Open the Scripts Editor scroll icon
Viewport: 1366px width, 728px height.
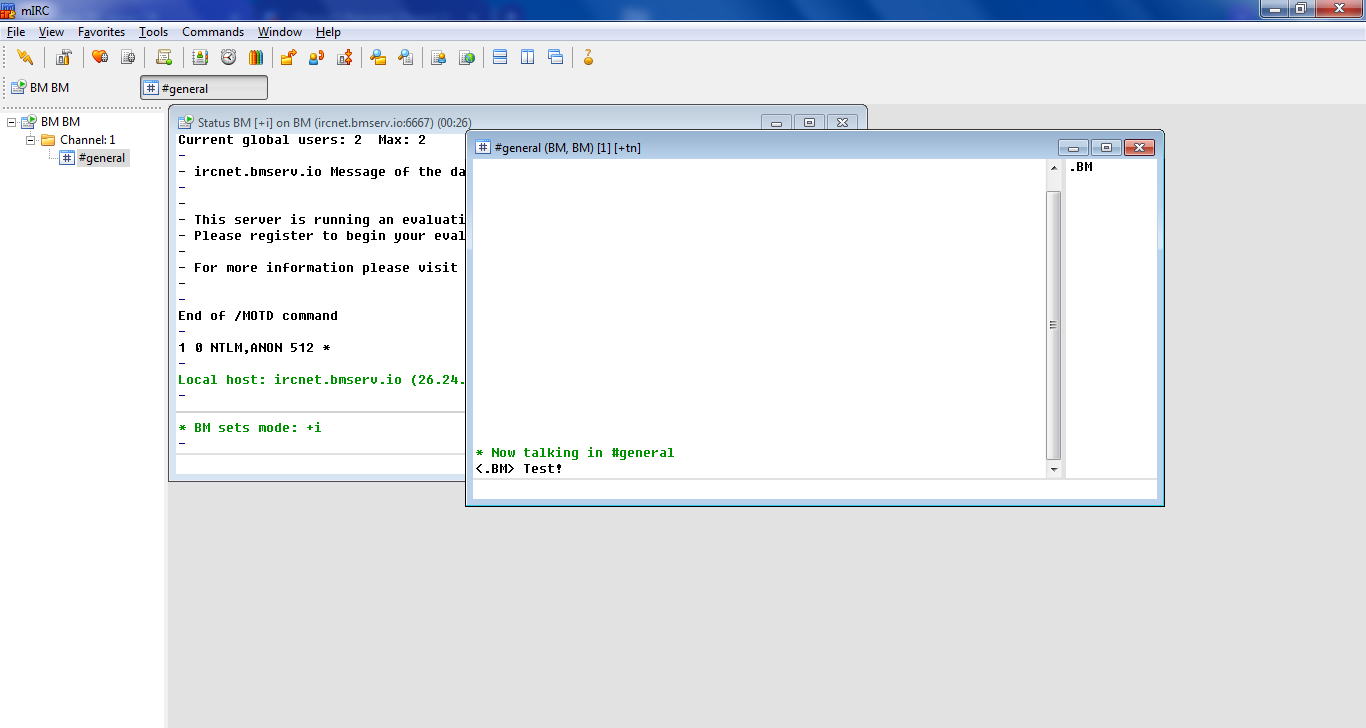(x=164, y=58)
